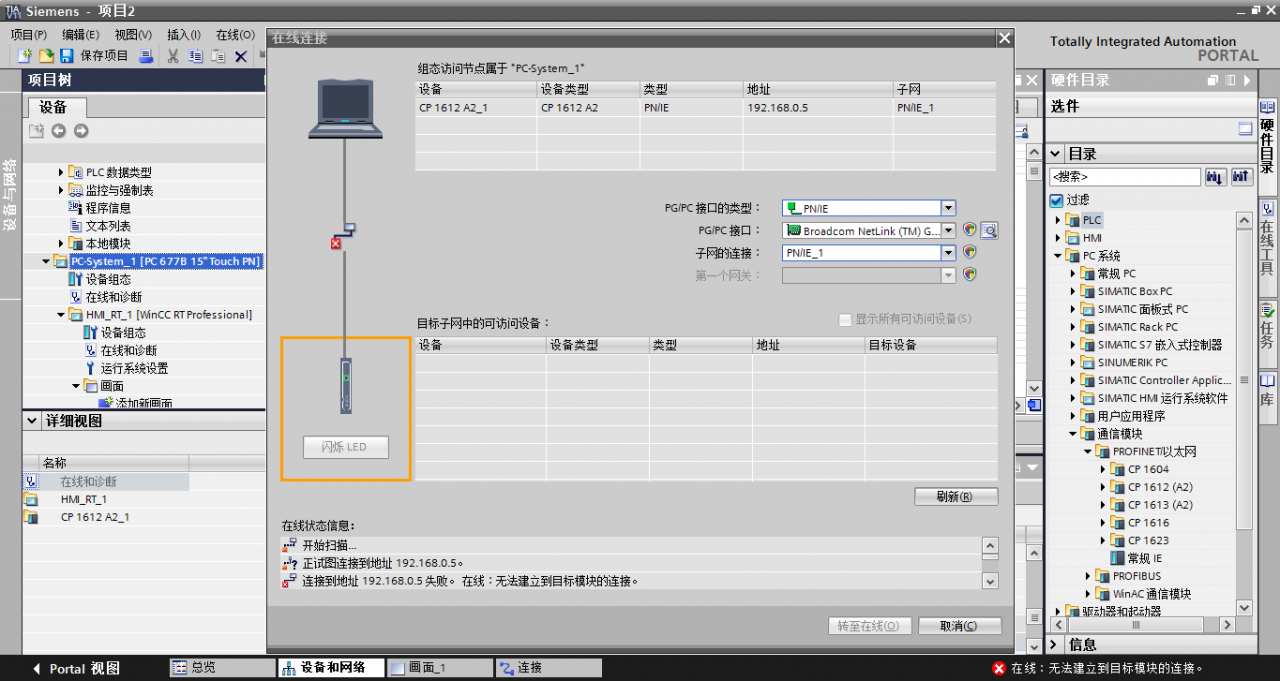The width and height of the screenshot is (1280, 681).
Task: Click the 取消(C) cancel button
Action: tap(960, 626)
